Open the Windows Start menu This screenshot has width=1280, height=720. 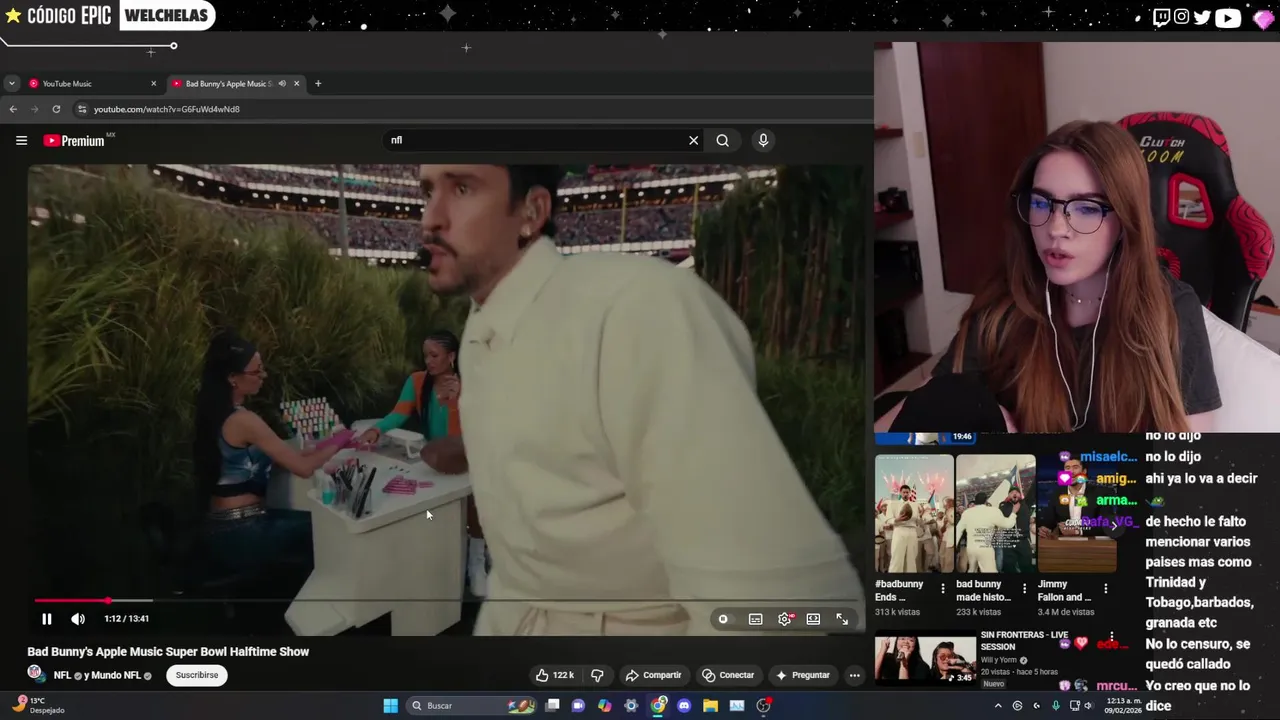click(390, 706)
